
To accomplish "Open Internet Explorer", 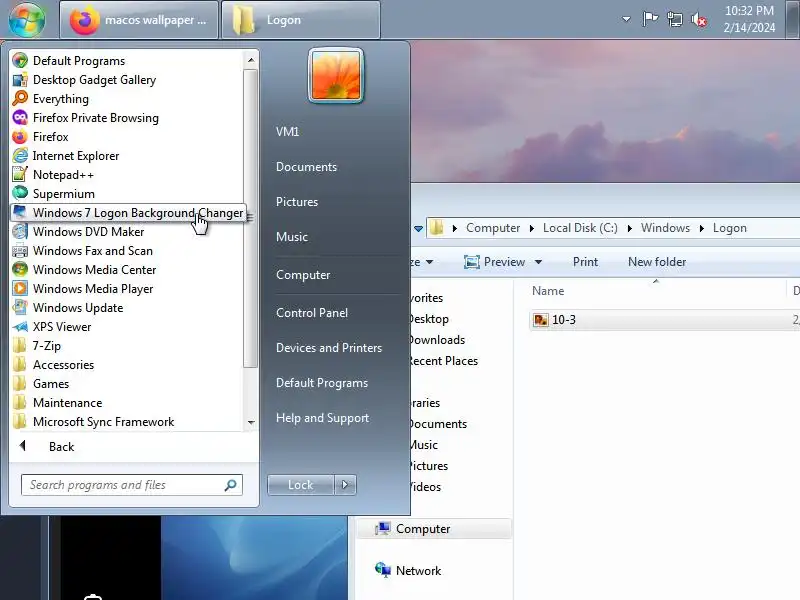I will 76,156.
